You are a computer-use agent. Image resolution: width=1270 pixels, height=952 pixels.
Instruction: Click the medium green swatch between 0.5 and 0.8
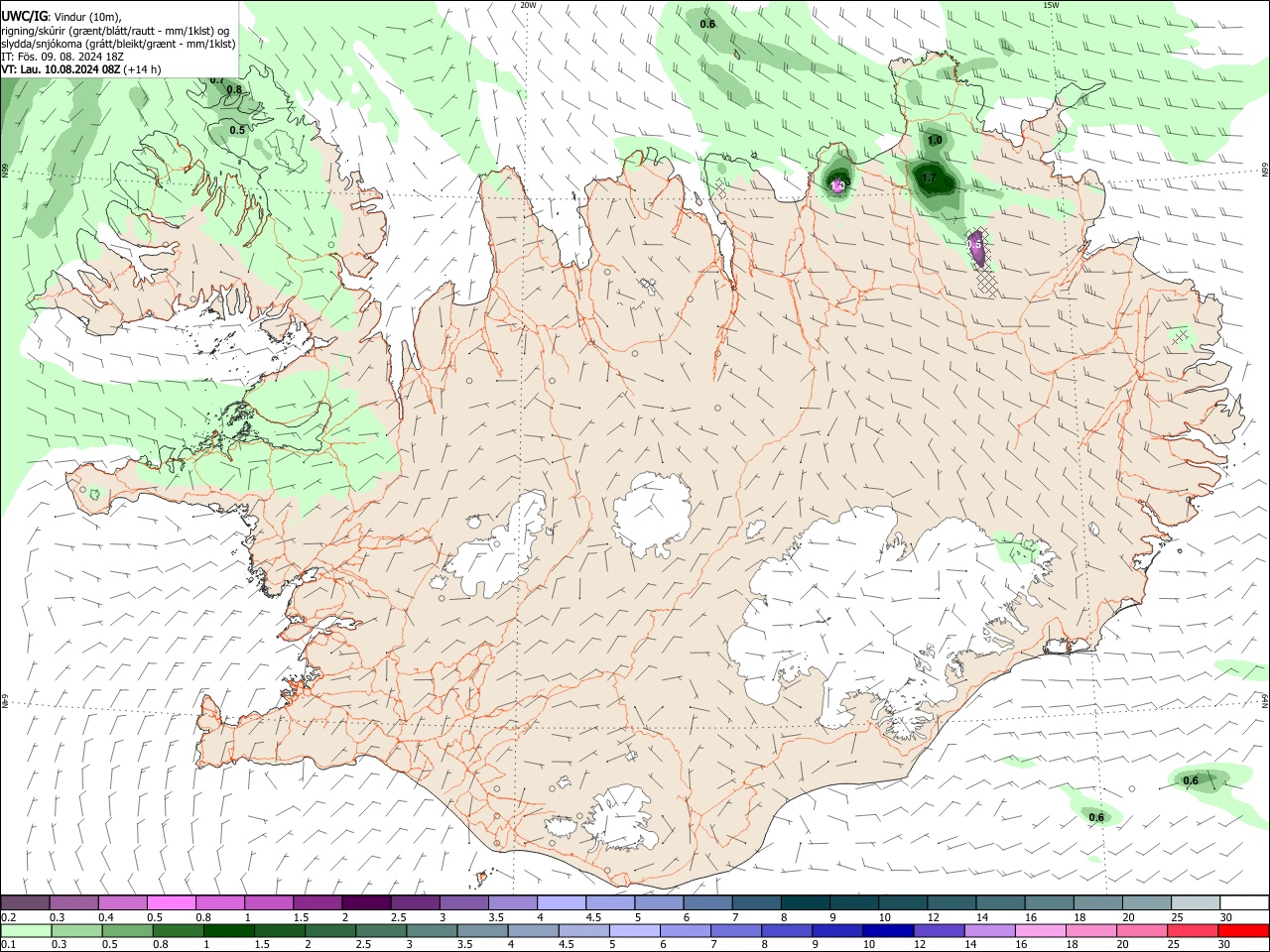pos(127,931)
